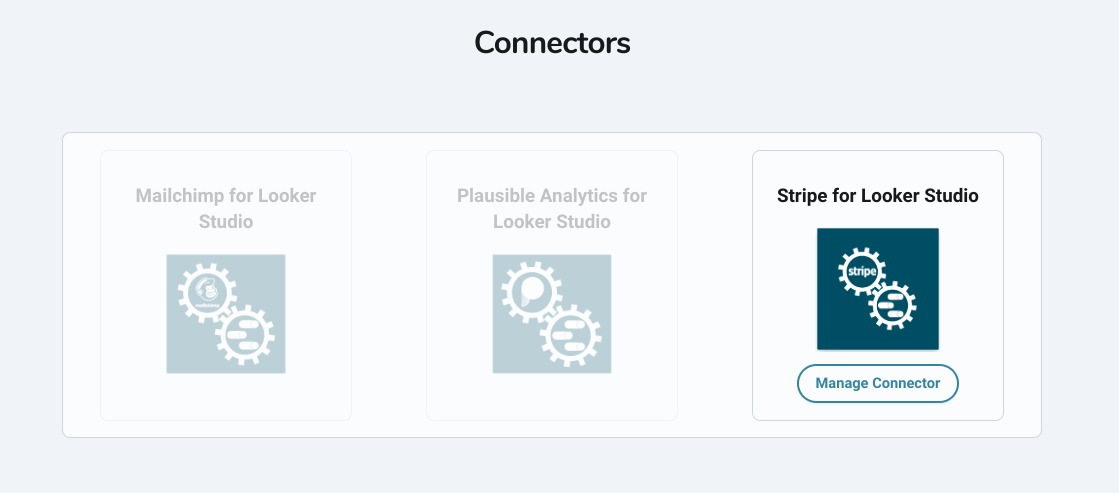Viewport: 1119px width, 493px height.
Task: Click the word "stripe" inside the gear
Action: point(862,271)
